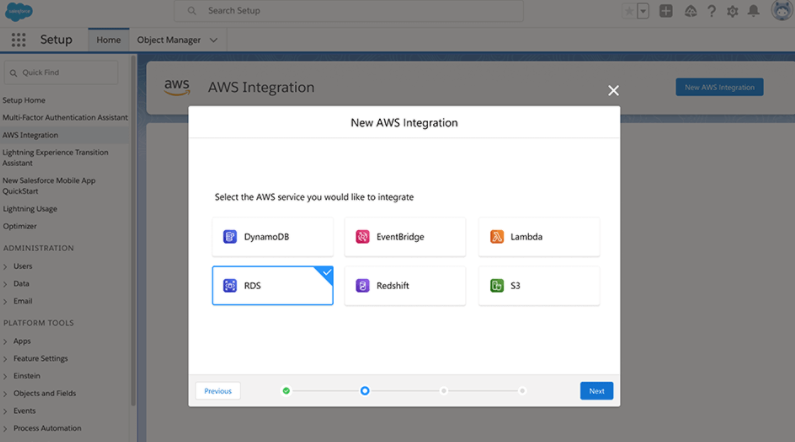
Task: Click the Previous button
Action: [x=218, y=391]
